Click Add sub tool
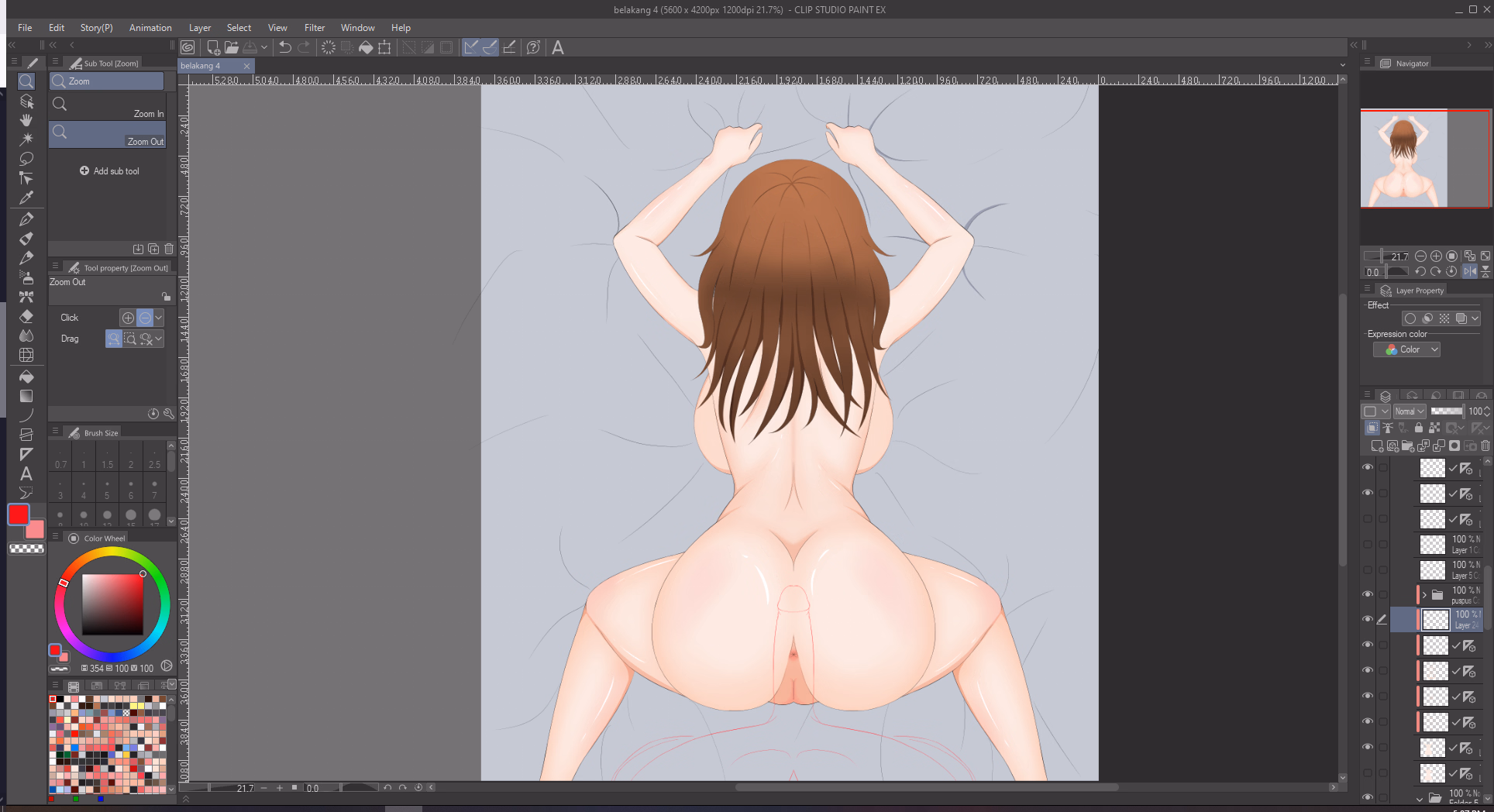 [x=109, y=171]
